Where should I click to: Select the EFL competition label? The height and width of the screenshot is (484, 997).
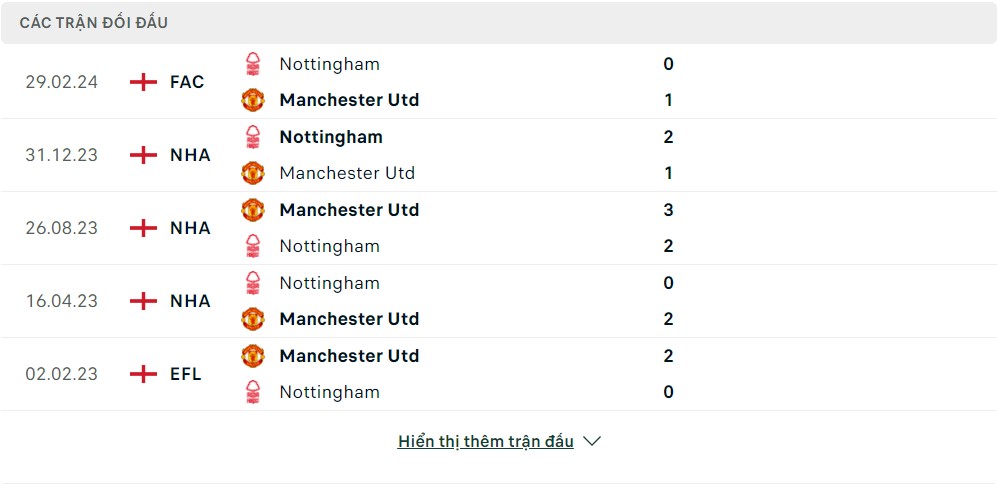tap(186, 374)
